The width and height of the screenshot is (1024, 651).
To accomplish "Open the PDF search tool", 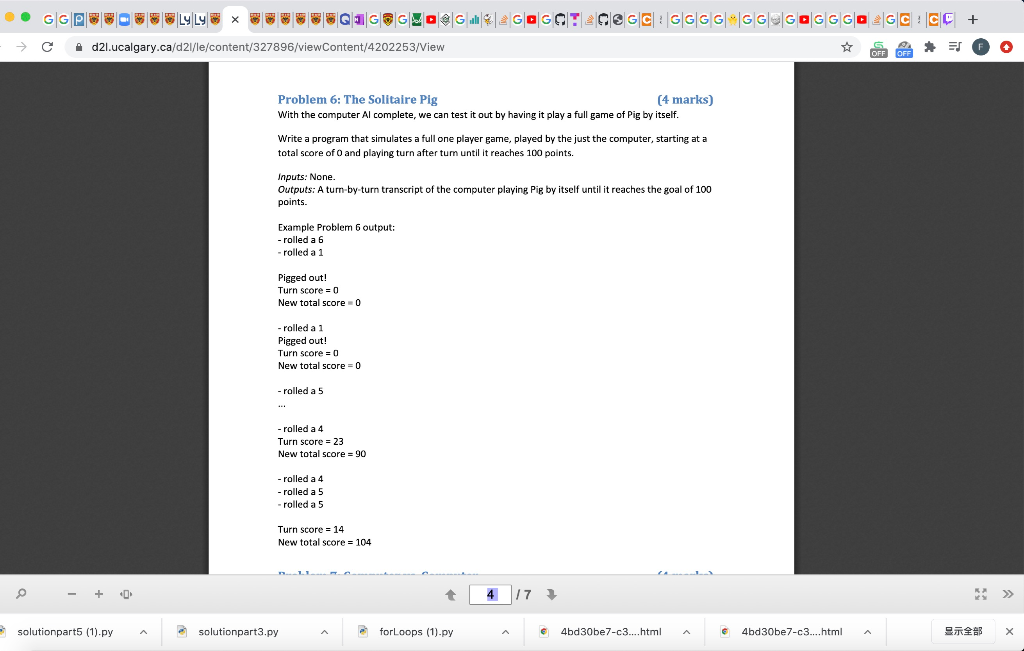I will [x=21, y=594].
